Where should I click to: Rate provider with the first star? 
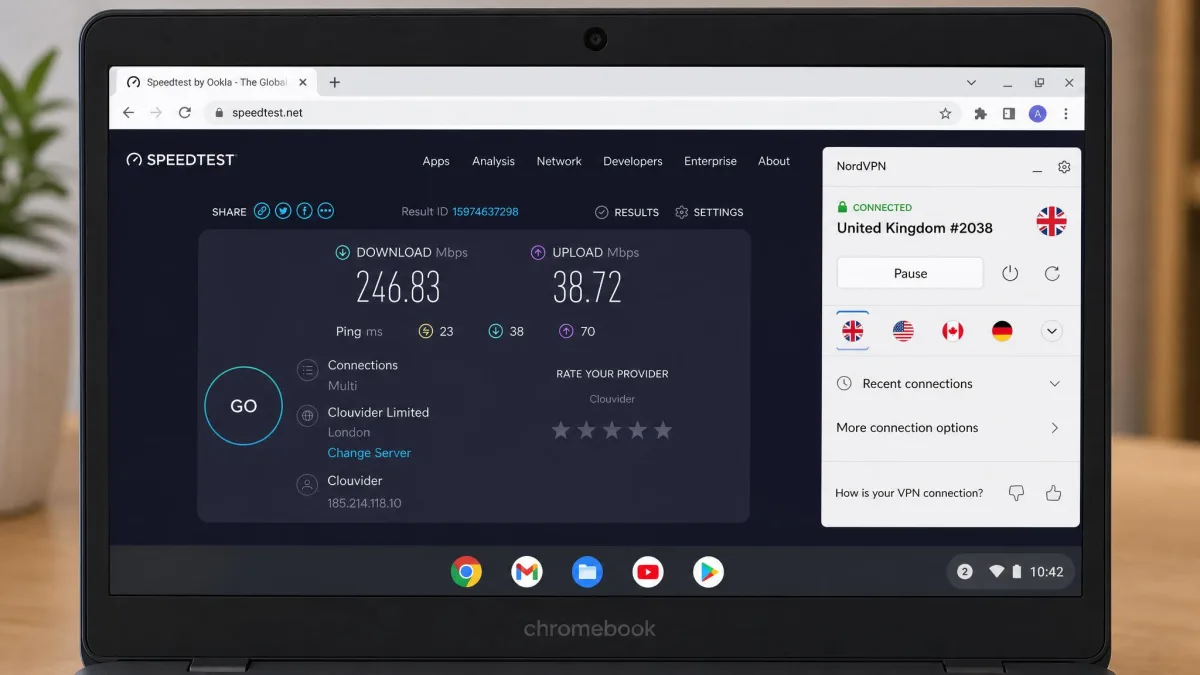(x=561, y=430)
